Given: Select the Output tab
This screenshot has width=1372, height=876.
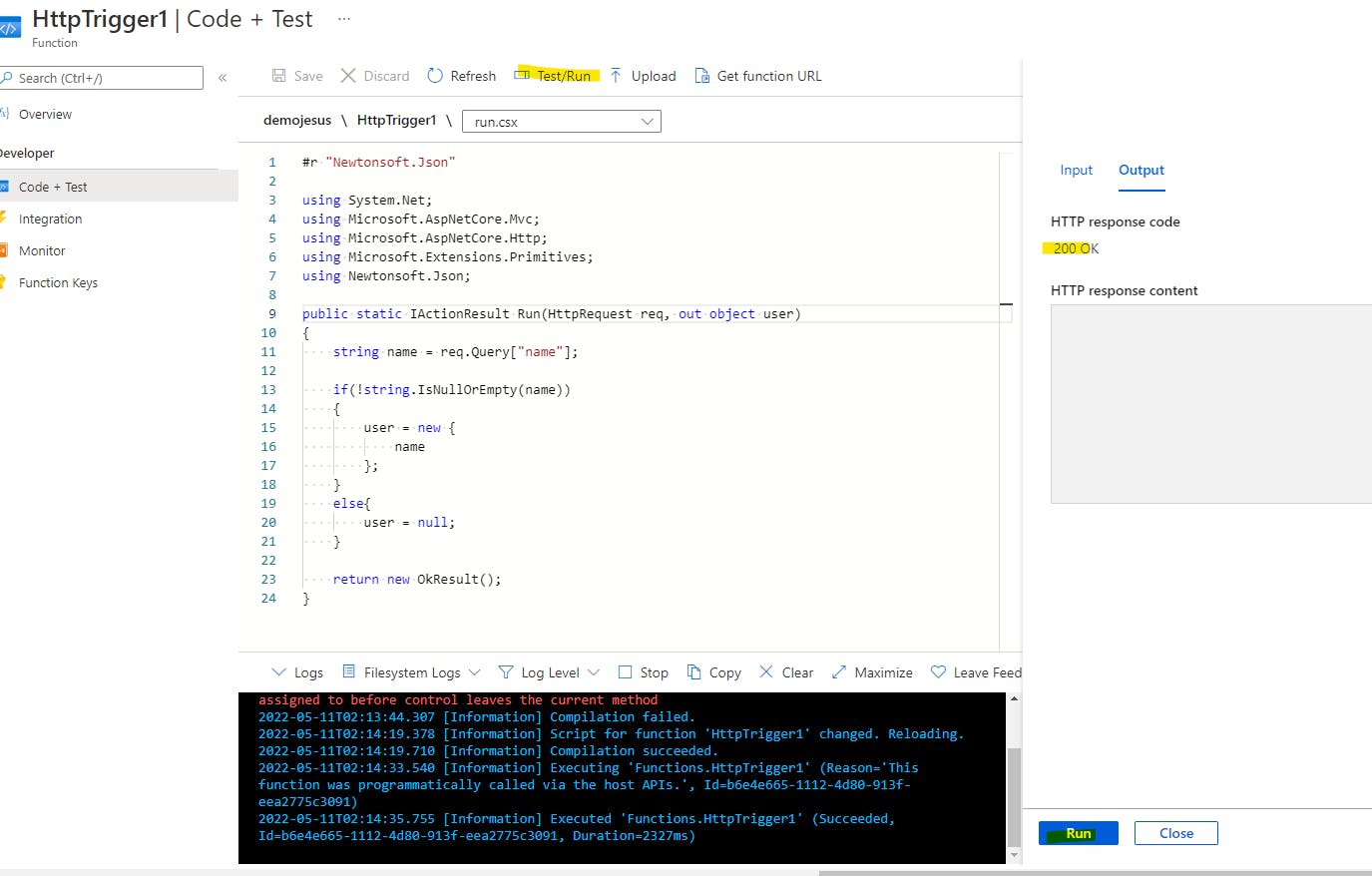Looking at the screenshot, I should 1142,170.
